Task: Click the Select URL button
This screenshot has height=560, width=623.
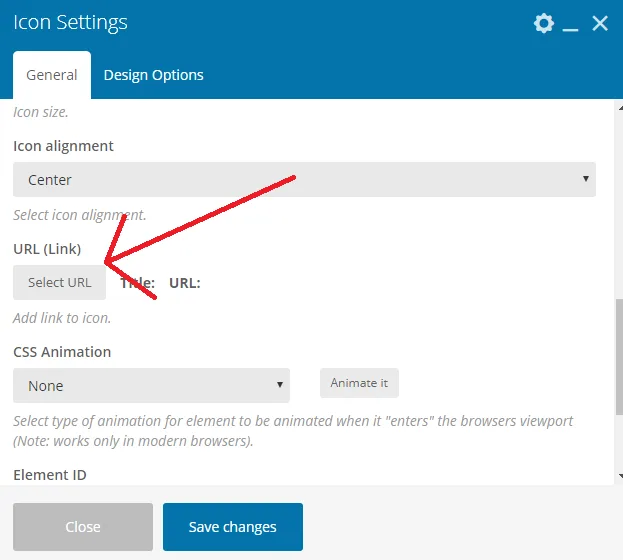Action: (60, 282)
